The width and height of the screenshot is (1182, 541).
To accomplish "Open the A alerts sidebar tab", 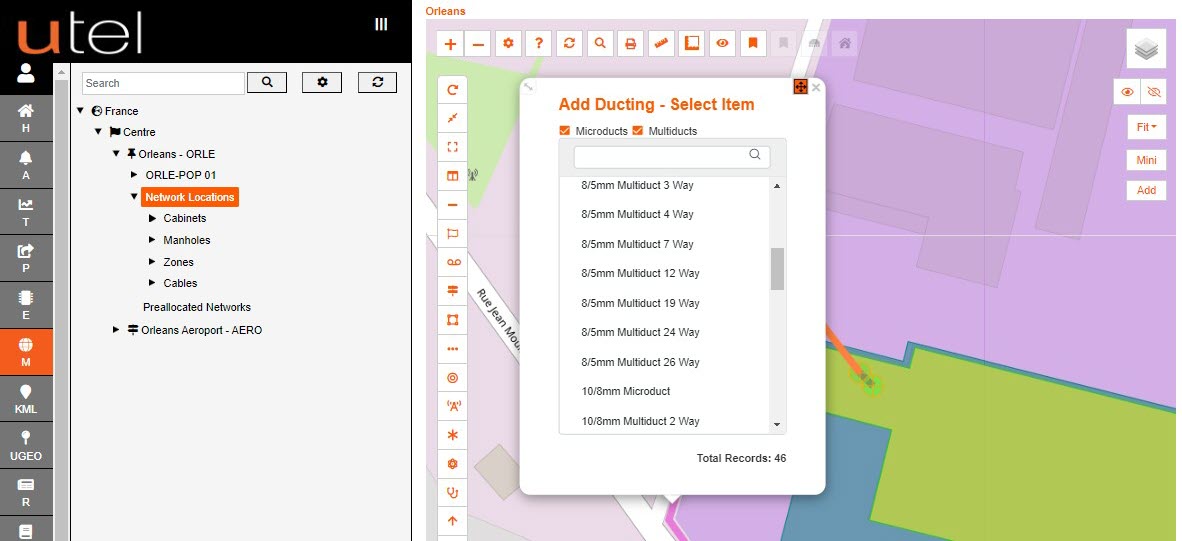I will tap(26, 165).
